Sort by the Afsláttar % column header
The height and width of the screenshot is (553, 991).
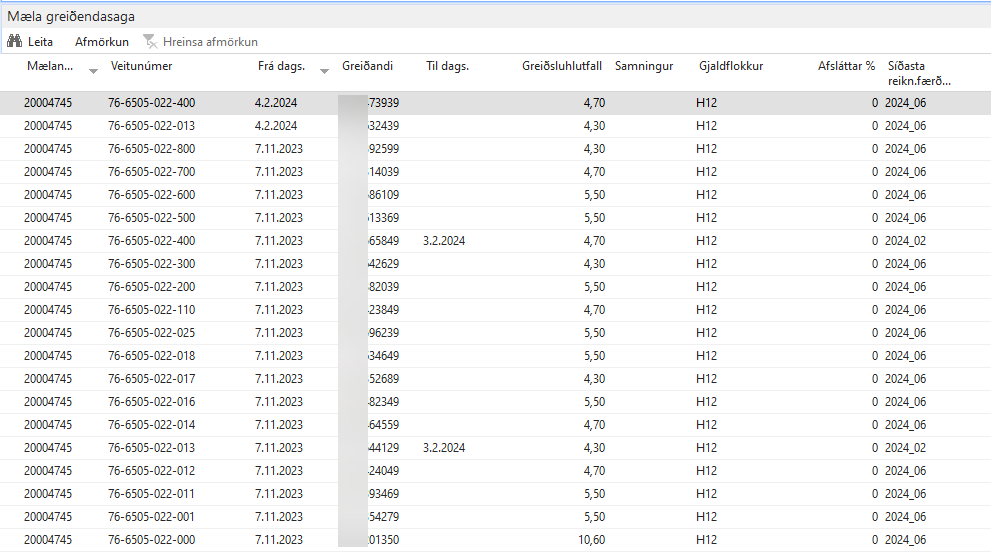(x=846, y=66)
